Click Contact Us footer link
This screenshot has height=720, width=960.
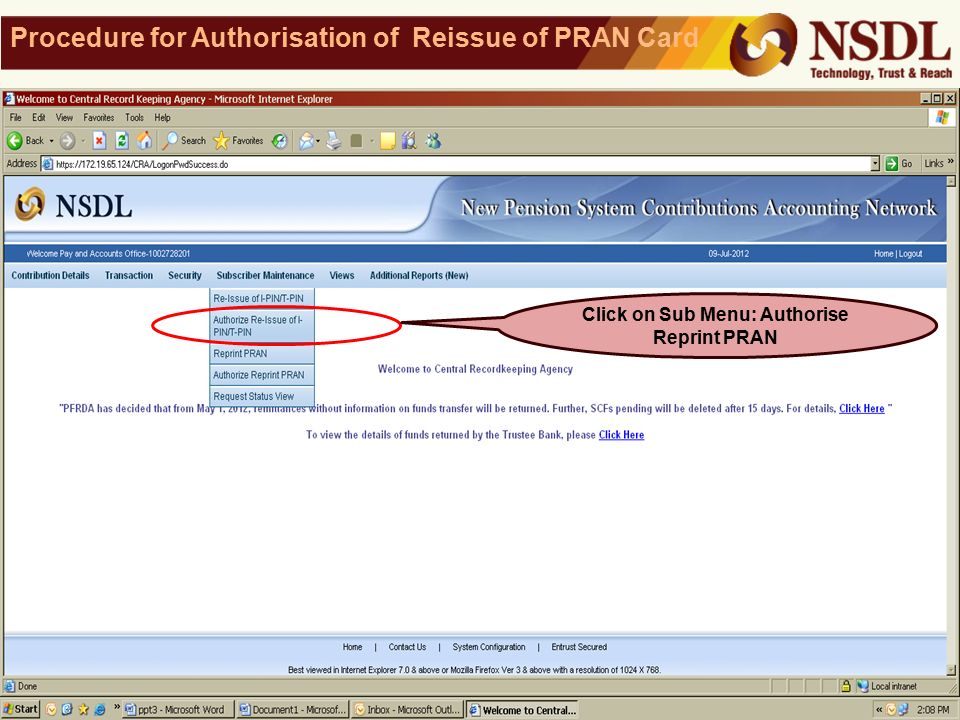coord(407,647)
